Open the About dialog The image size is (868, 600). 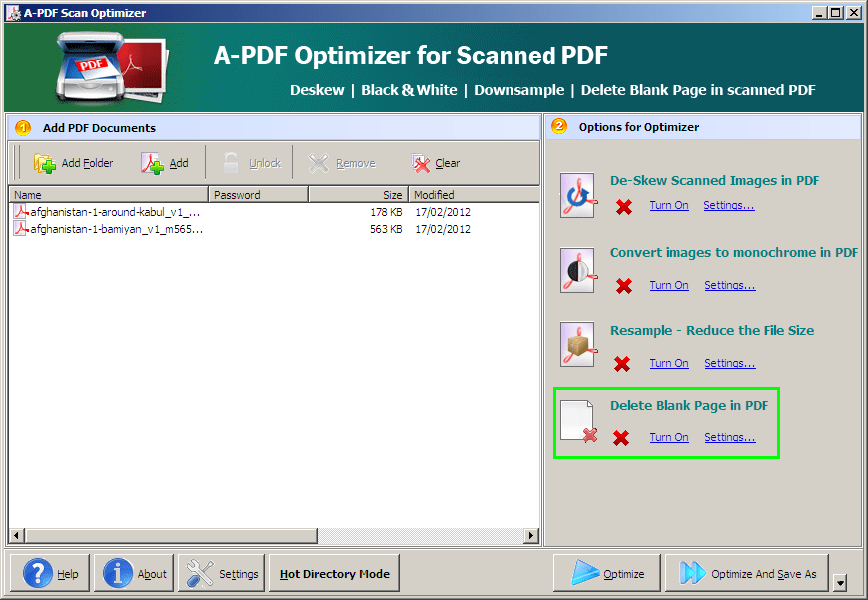click(134, 573)
